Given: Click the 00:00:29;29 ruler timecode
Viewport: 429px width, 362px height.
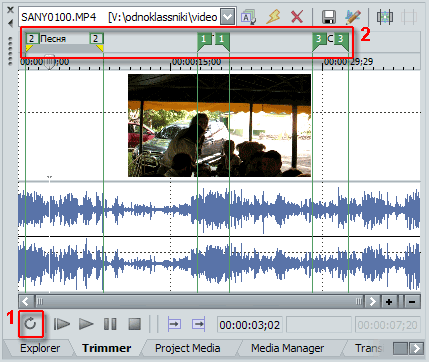Looking at the screenshot, I should click(349, 62).
